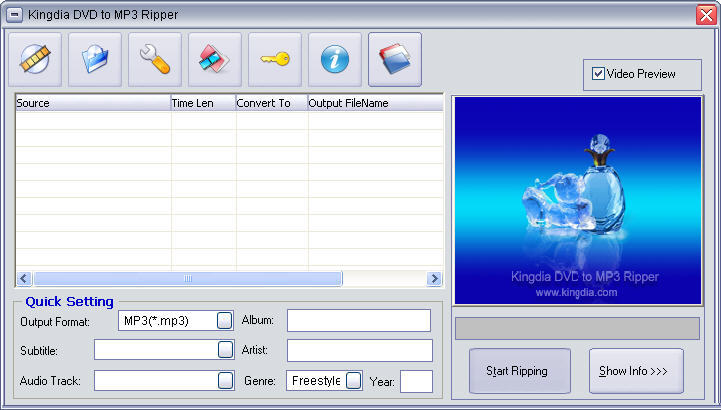
Task: Click the ripping progress bar
Action: point(577,328)
